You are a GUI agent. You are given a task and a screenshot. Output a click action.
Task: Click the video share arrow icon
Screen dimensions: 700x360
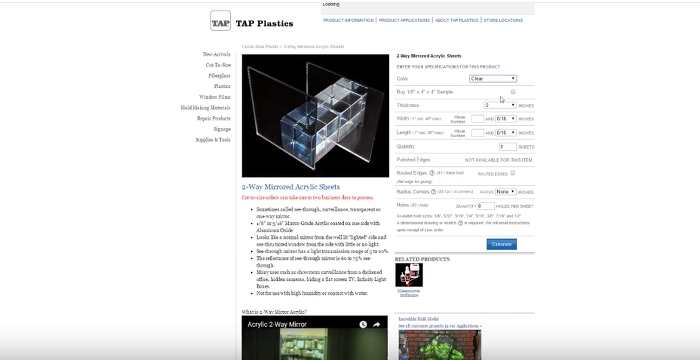pyautogui.click(x=376, y=325)
